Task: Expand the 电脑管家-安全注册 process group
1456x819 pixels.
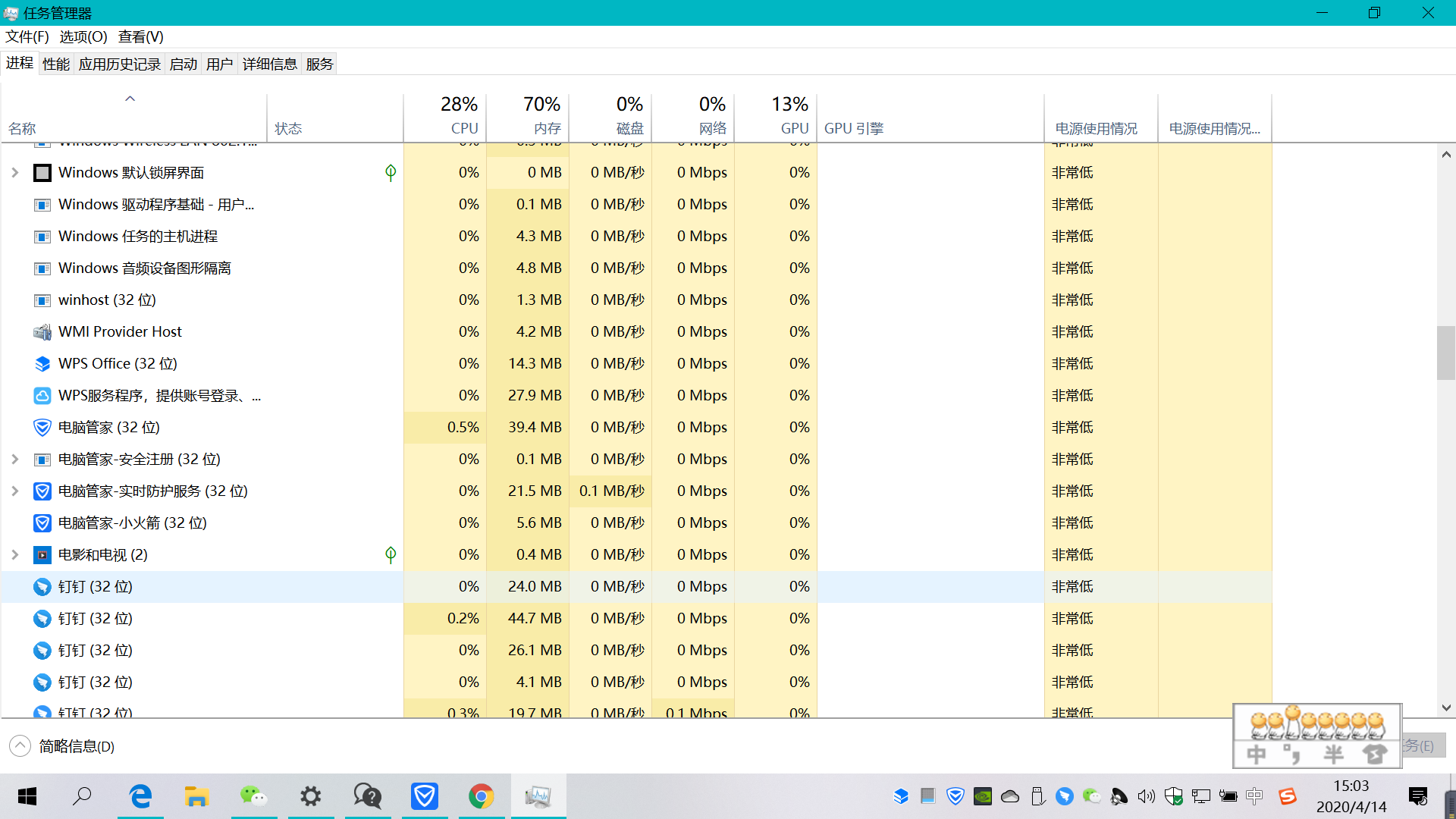Action: [x=14, y=460]
